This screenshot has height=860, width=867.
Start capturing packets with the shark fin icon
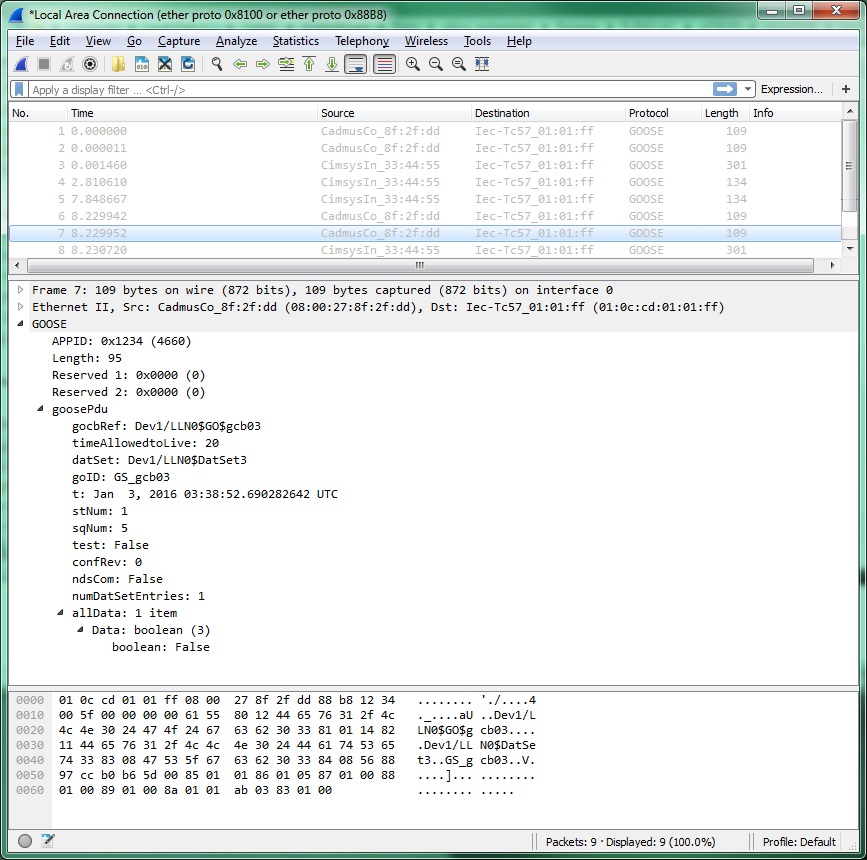[x=21, y=64]
